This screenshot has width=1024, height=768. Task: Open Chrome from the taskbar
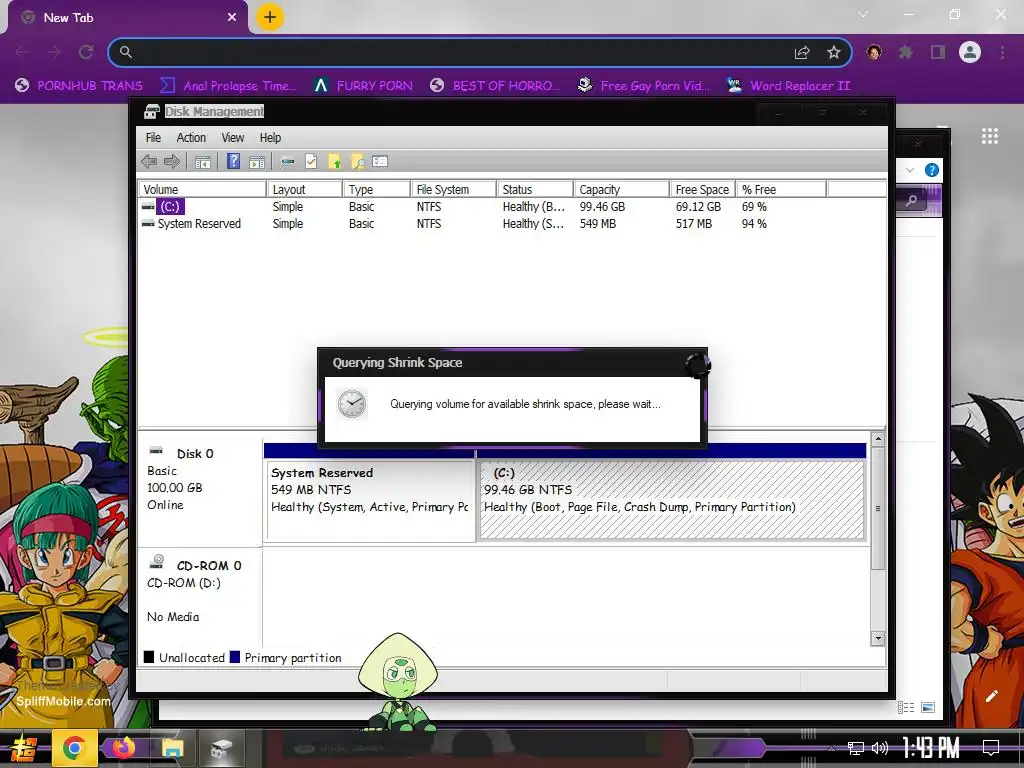point(74,748)
